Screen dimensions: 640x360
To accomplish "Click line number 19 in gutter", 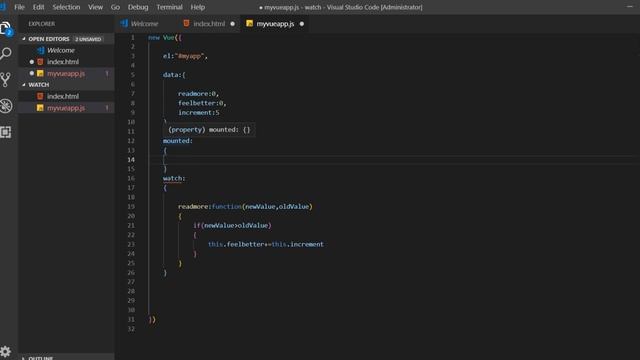I will click(131, 207).
